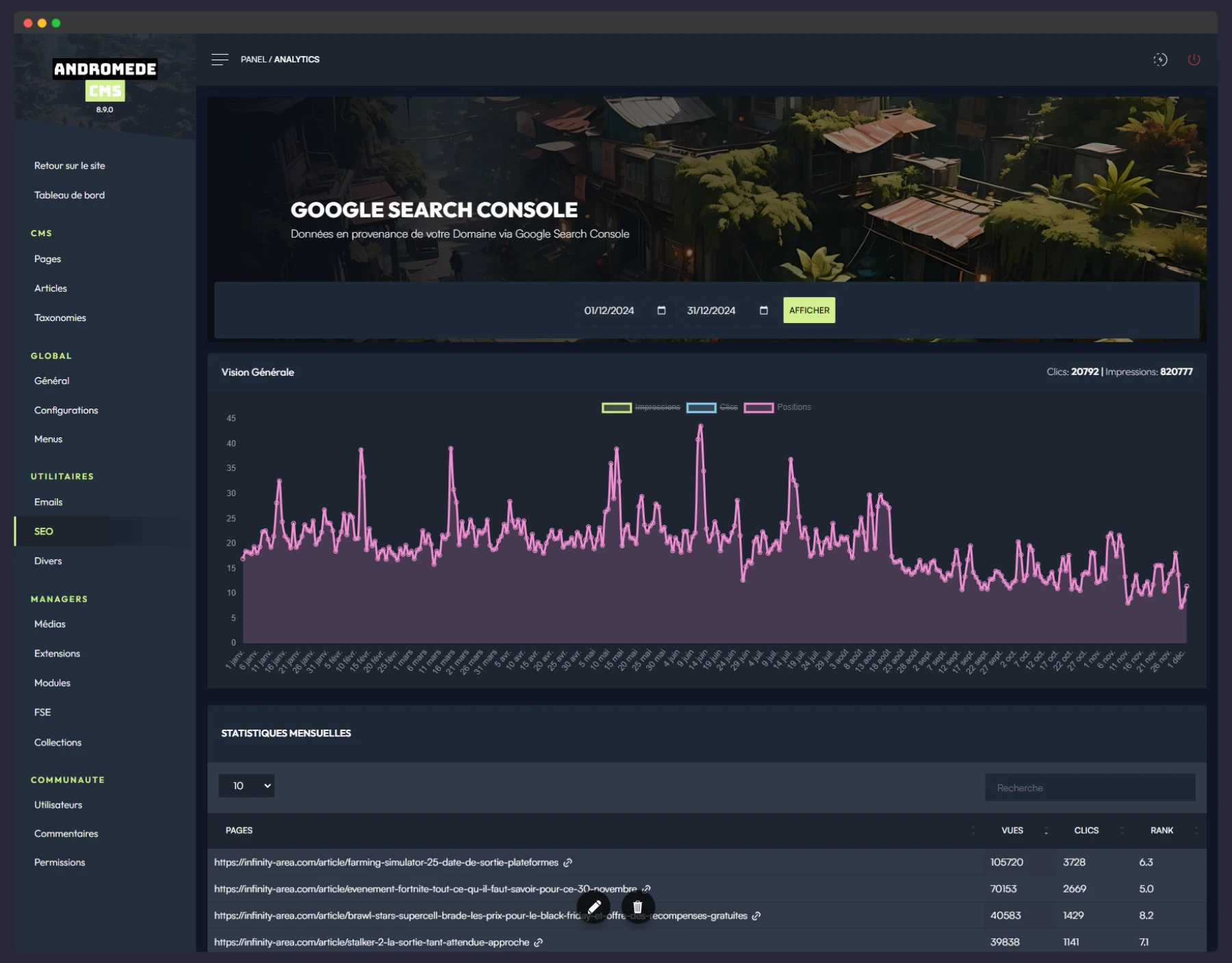This screenshot has height=963, width=1232.
Task: Sort table by CLICS column arrows
Action: tap(1121, 830)
